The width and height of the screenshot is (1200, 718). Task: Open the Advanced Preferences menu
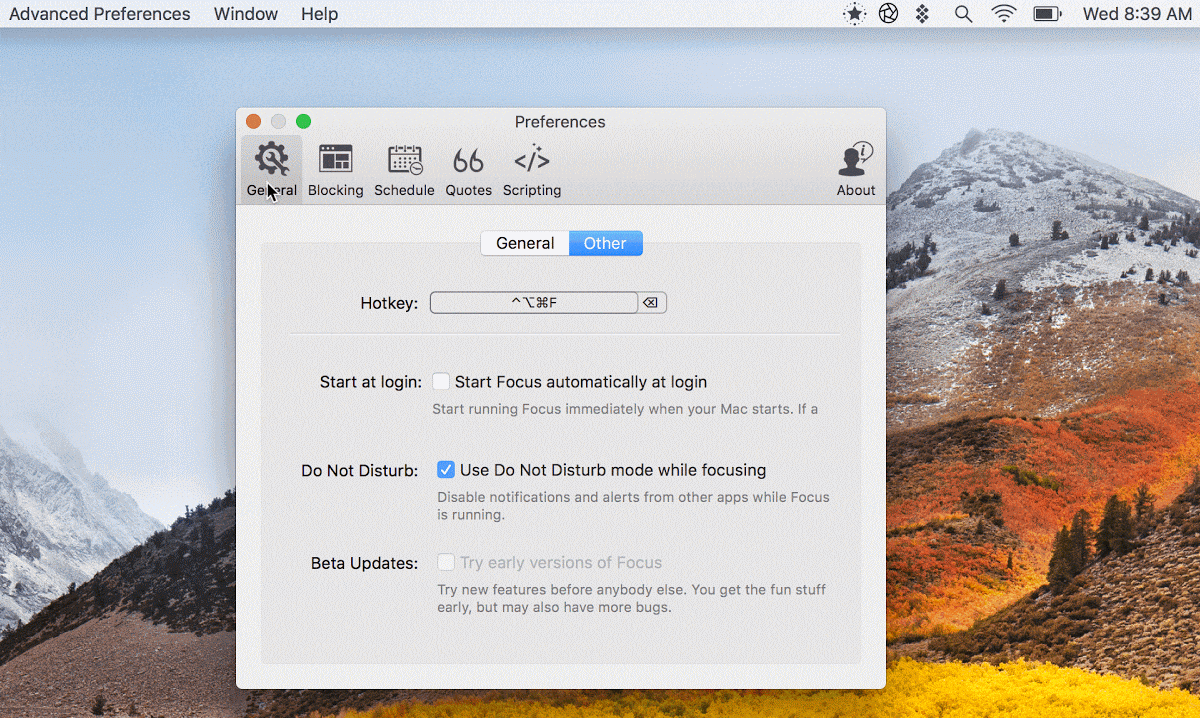(x=99, y=14)
